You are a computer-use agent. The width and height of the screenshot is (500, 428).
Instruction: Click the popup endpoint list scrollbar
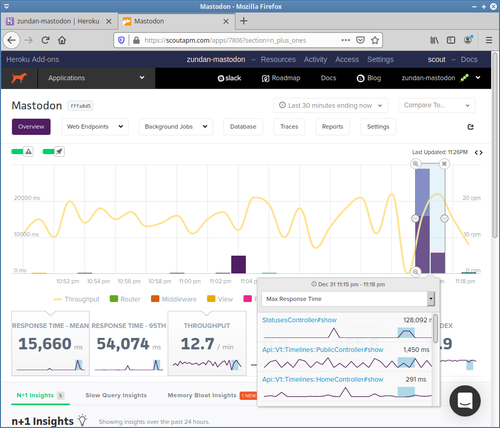coord(435,328)
